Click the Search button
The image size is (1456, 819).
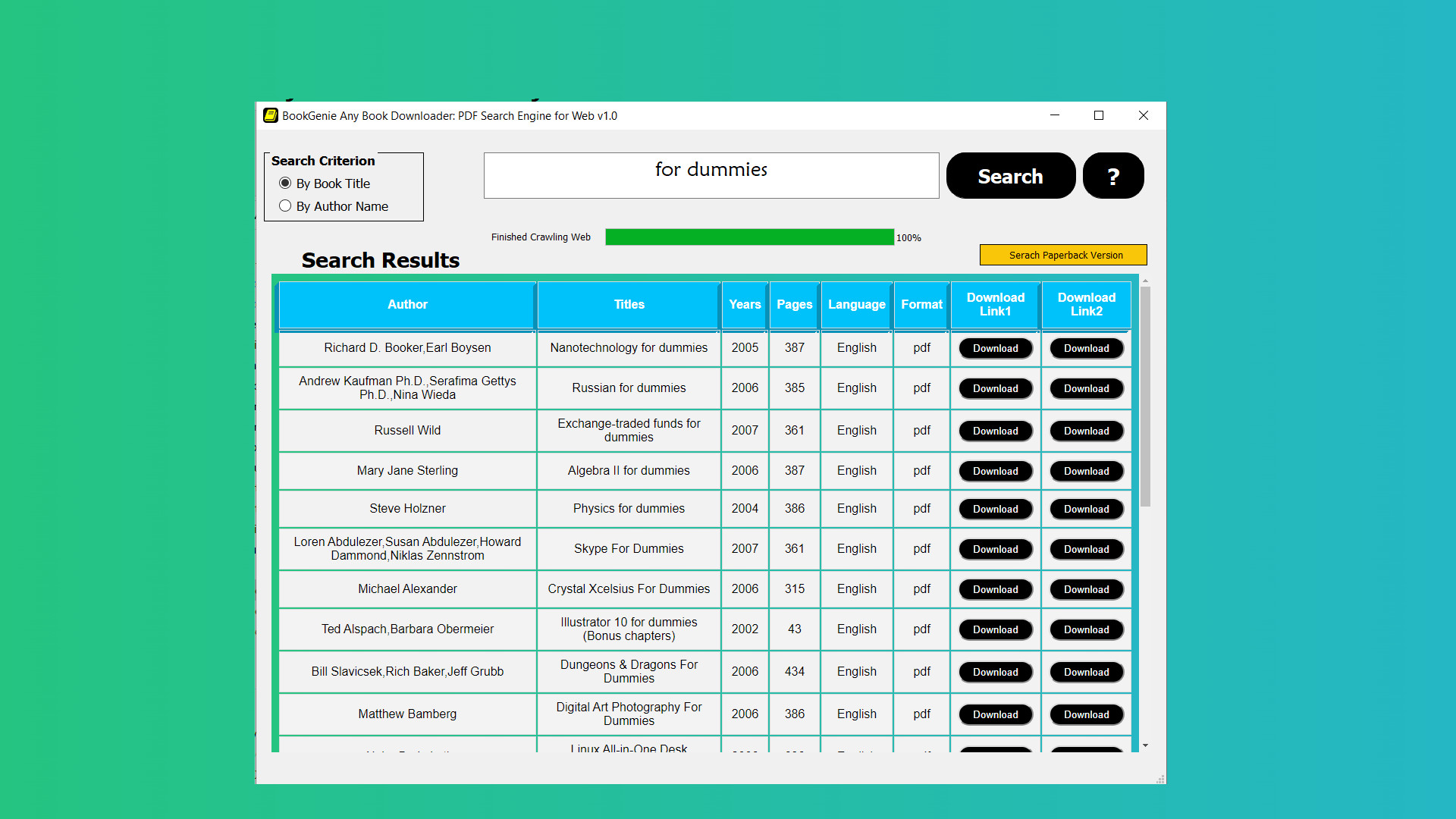[x=1010, y=176]
